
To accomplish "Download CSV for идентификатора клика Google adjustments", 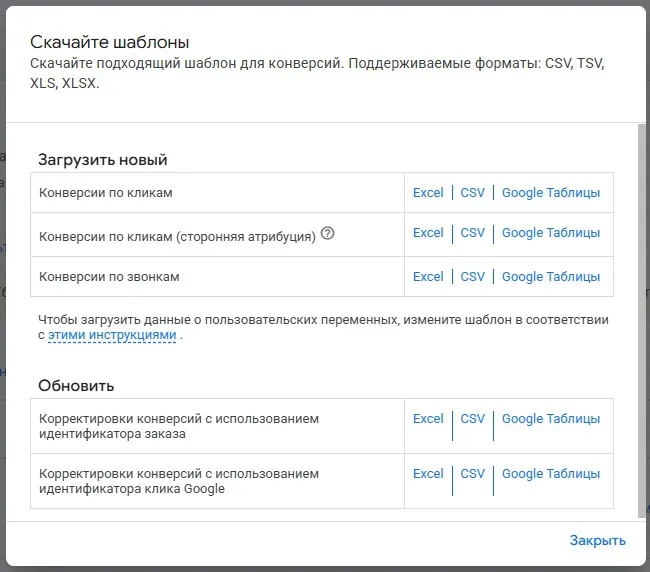I will click(473, 473).
